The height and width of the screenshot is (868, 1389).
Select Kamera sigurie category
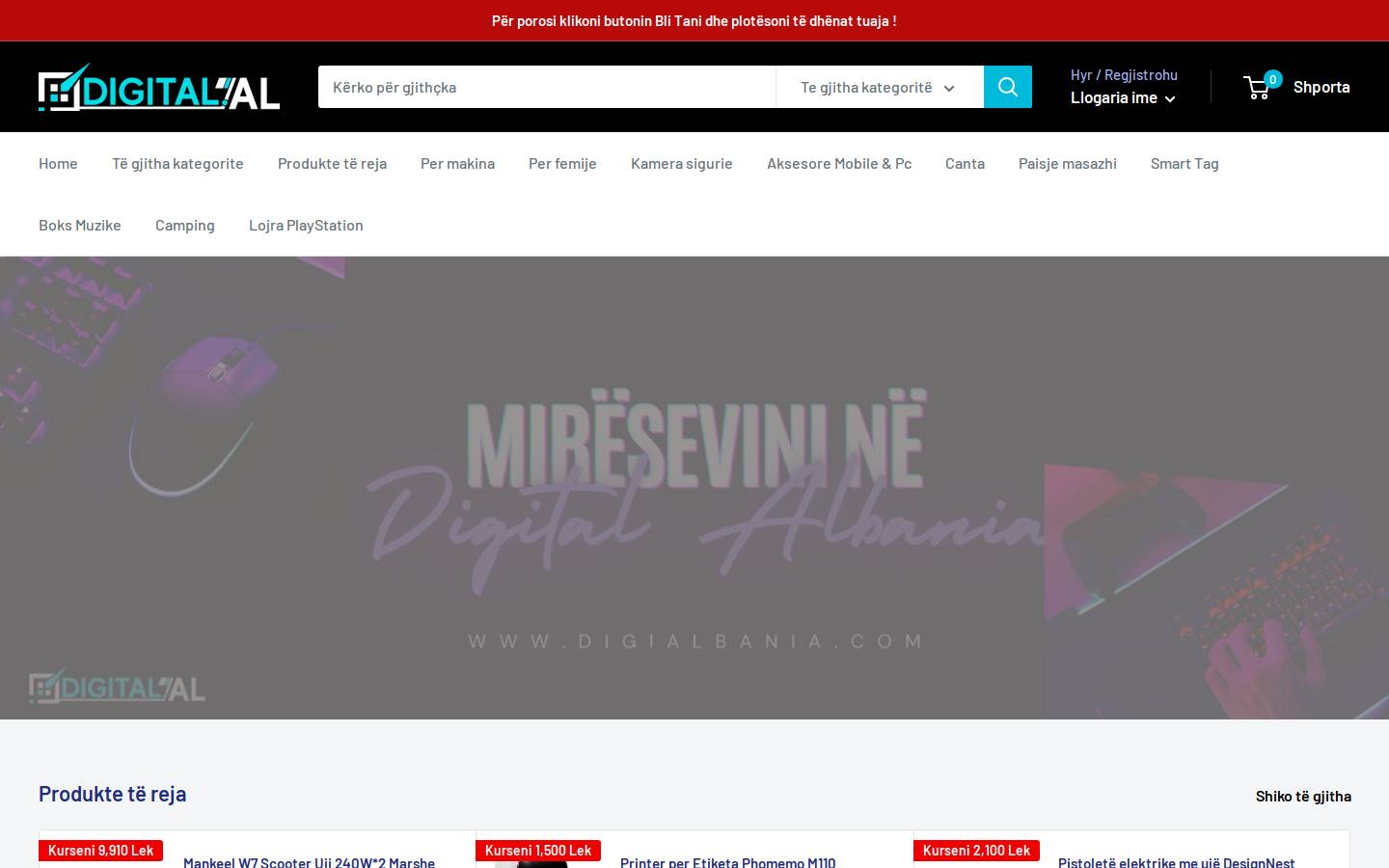tap(682, 163)
